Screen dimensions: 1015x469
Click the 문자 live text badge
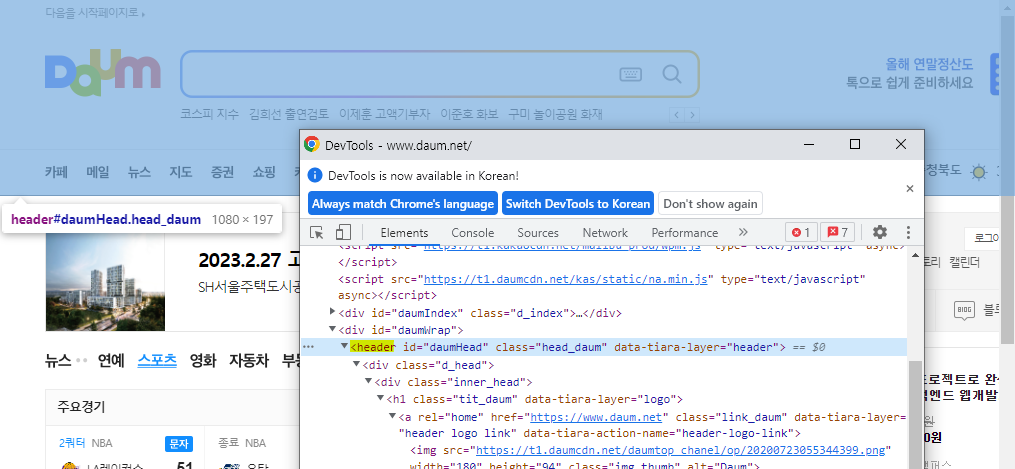click(x=179, y=444)
